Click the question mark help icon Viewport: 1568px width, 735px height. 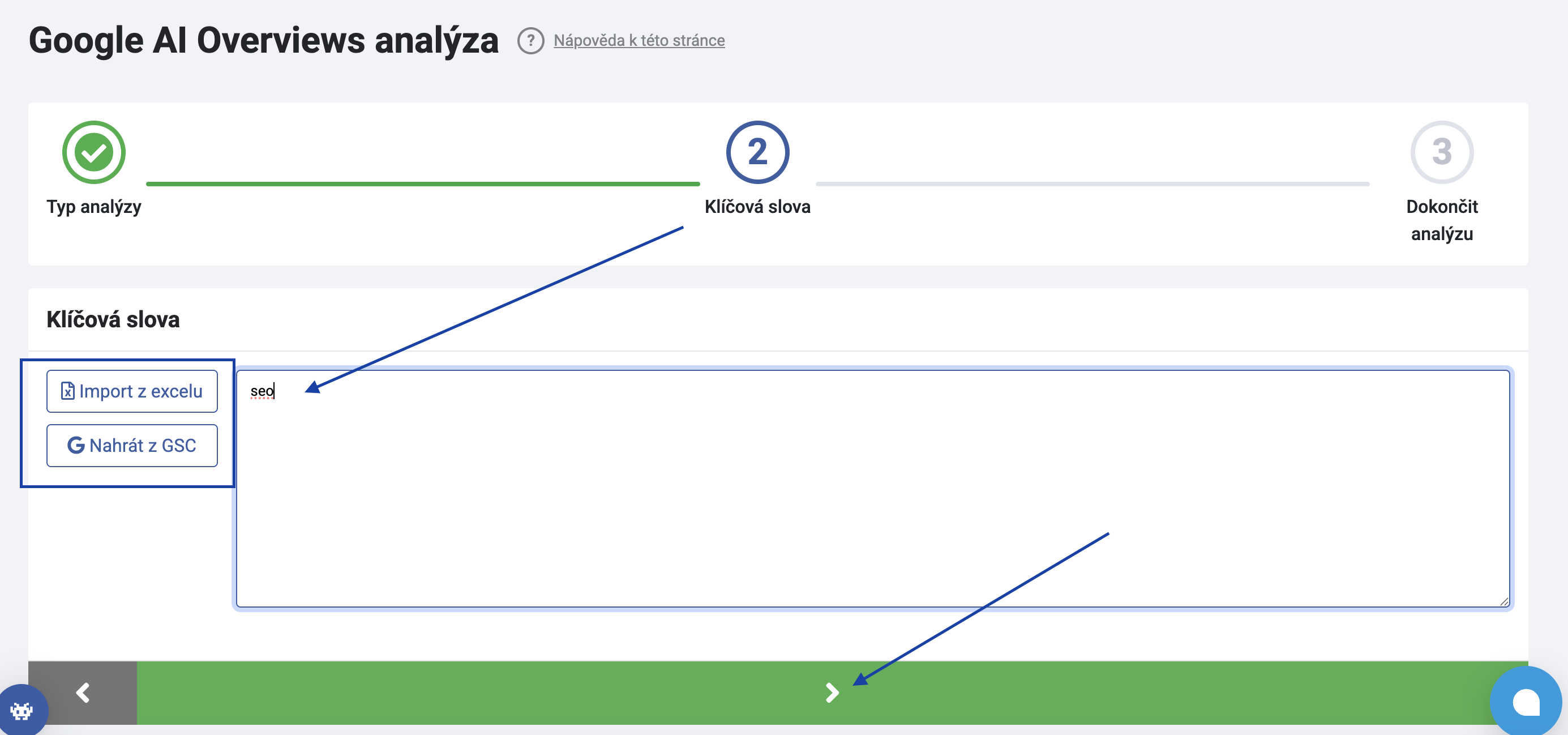point(530,41)
